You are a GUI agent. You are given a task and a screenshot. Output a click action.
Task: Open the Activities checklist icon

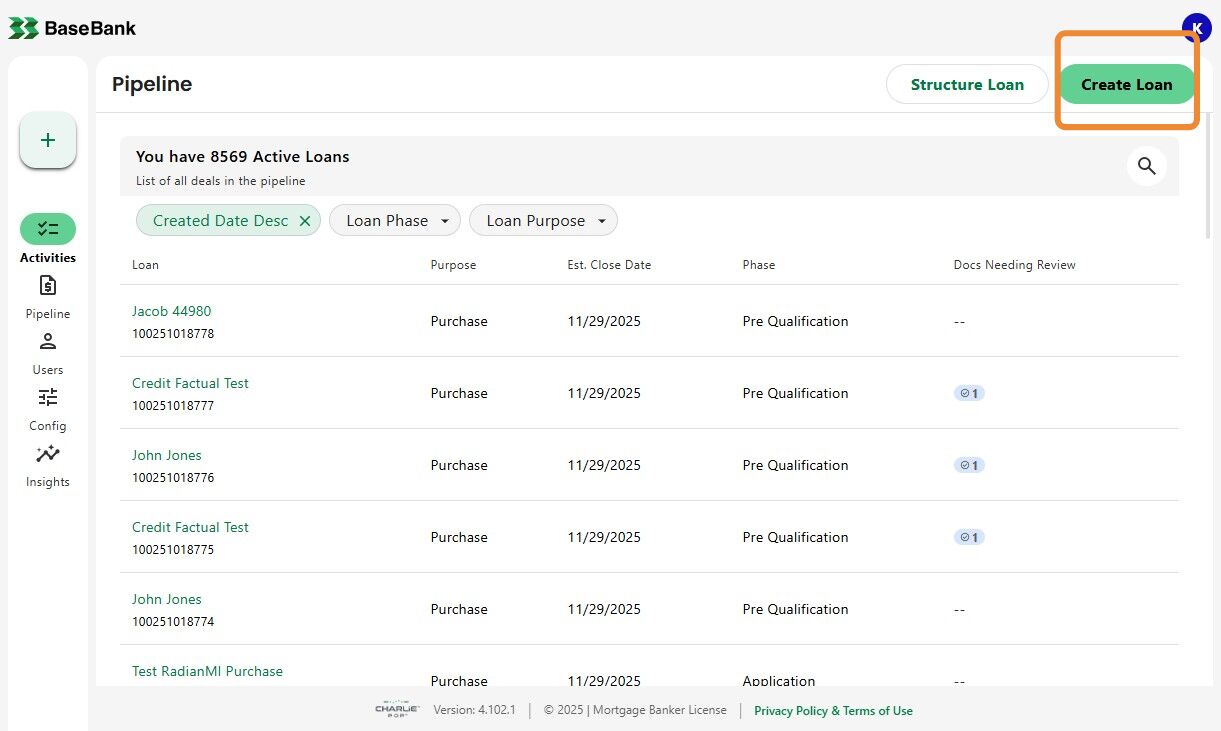click(x=48, y=229)
